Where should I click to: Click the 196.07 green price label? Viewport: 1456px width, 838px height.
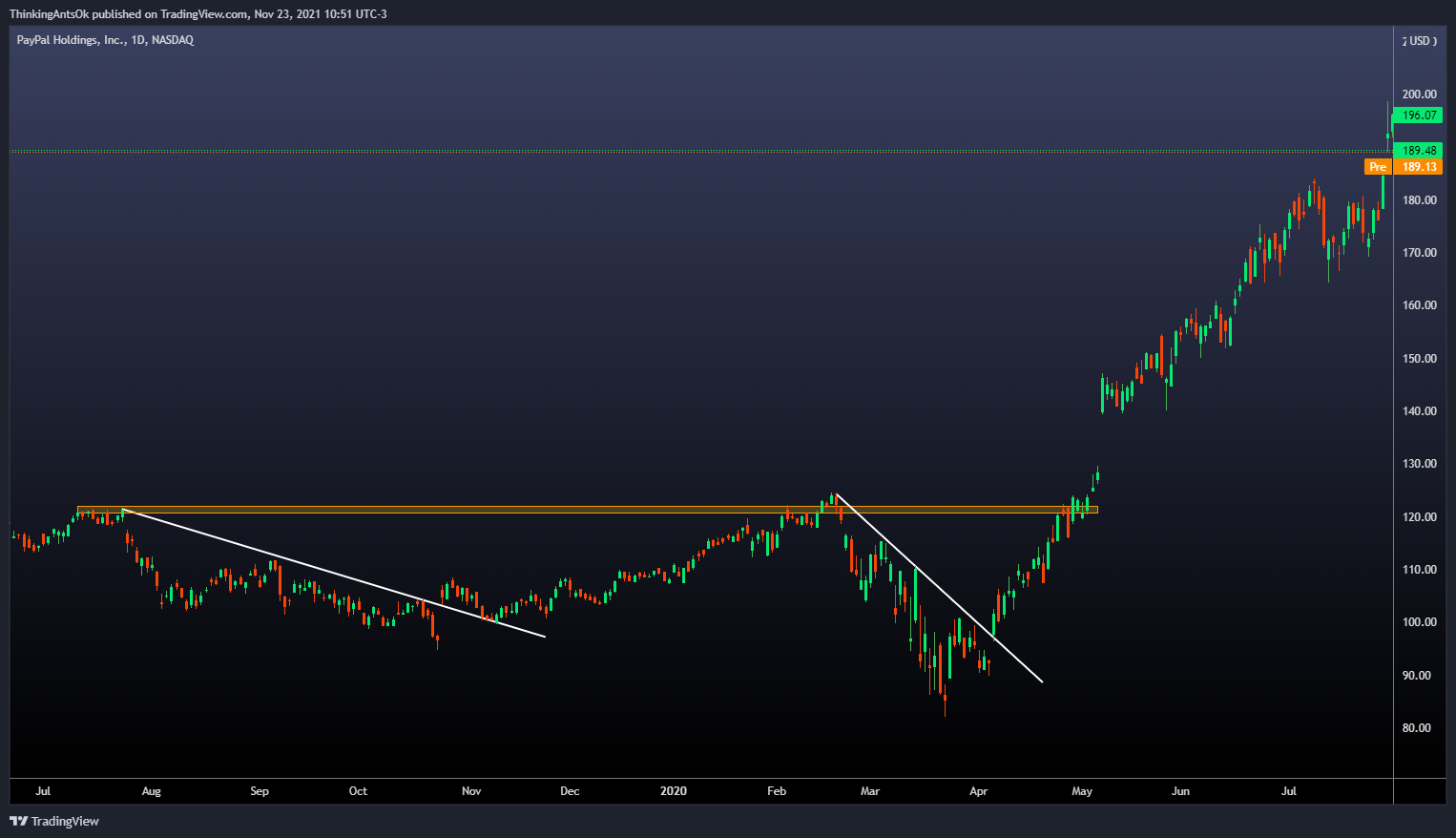pyautogui.click(x=1419, y=115)
